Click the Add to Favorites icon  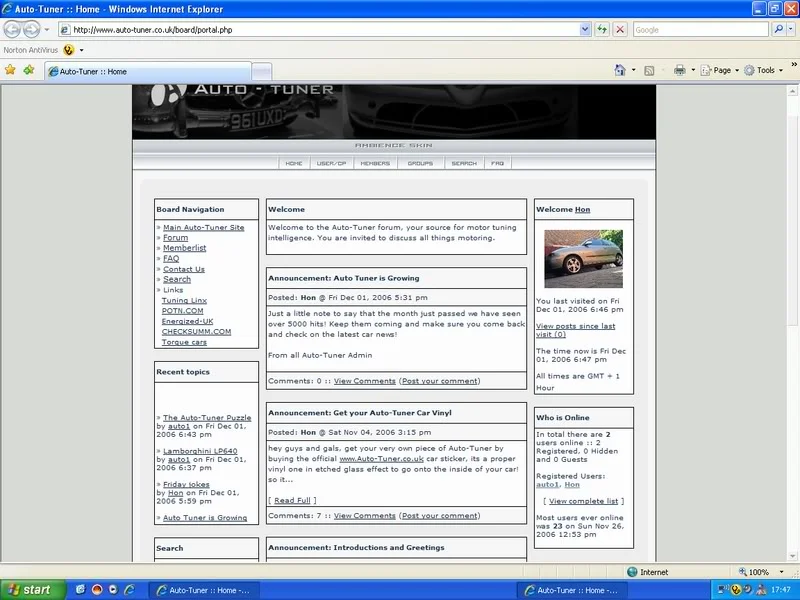pos(29,70)
